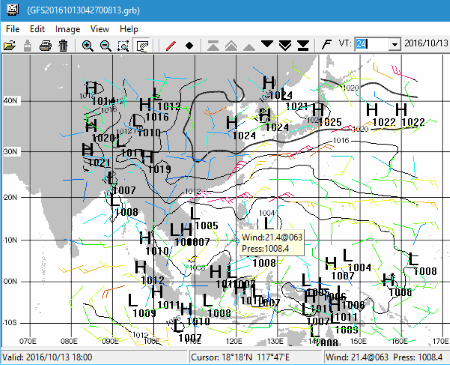450x365 pixels.
Task: Click inside the VT value field
Action: [x=372, y=44]
